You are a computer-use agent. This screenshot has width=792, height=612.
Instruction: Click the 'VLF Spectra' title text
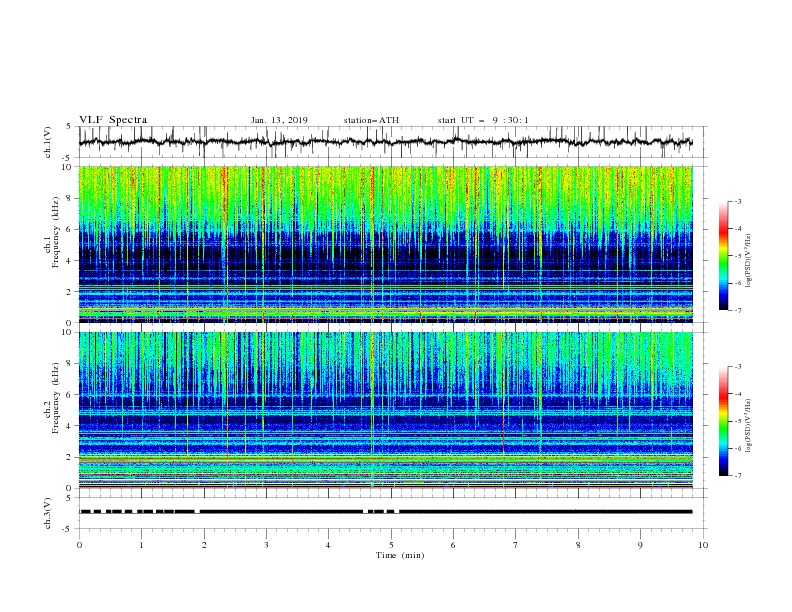point(113,120)
